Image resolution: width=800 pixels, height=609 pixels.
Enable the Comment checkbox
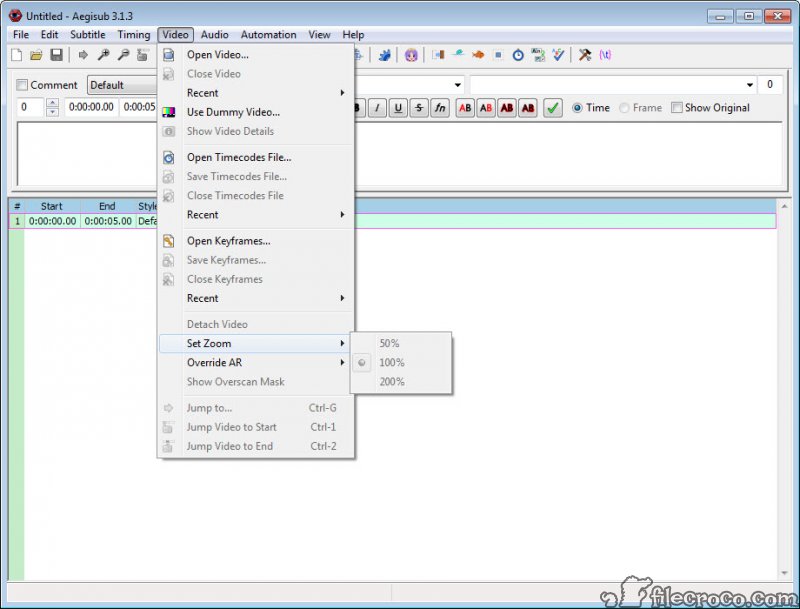[22, 85]
